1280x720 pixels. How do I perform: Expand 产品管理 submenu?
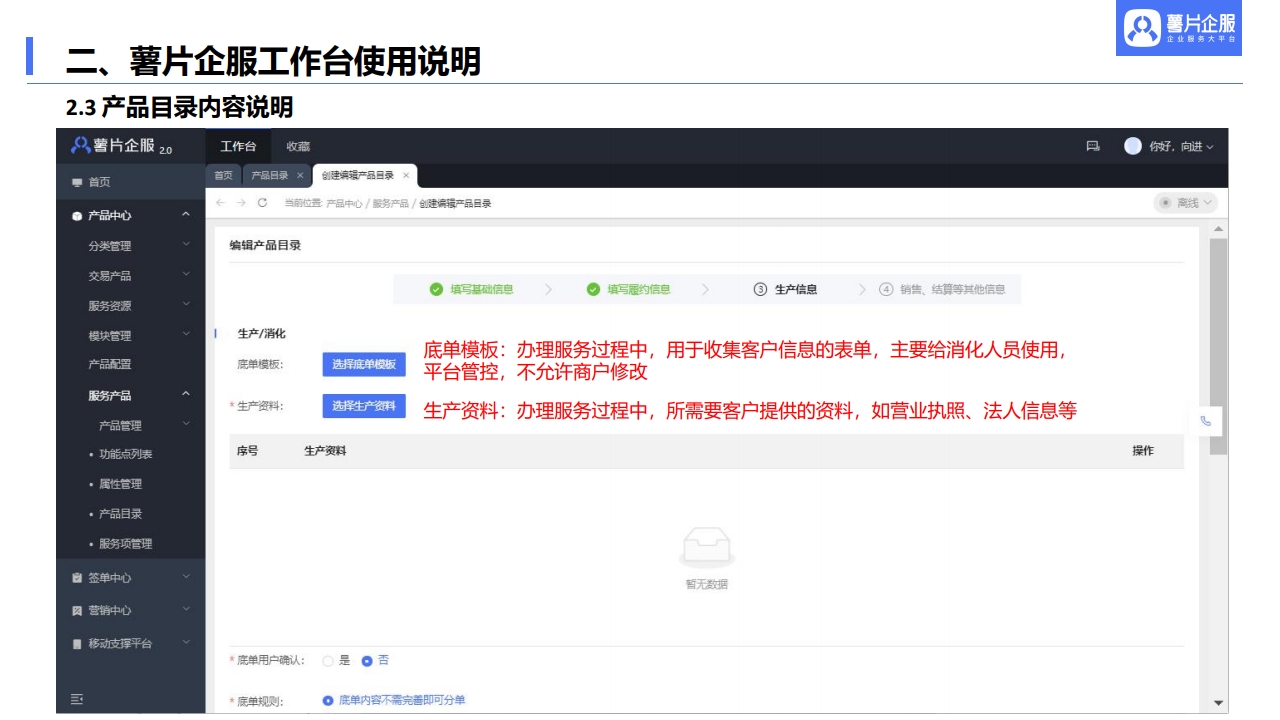point(186,425)
